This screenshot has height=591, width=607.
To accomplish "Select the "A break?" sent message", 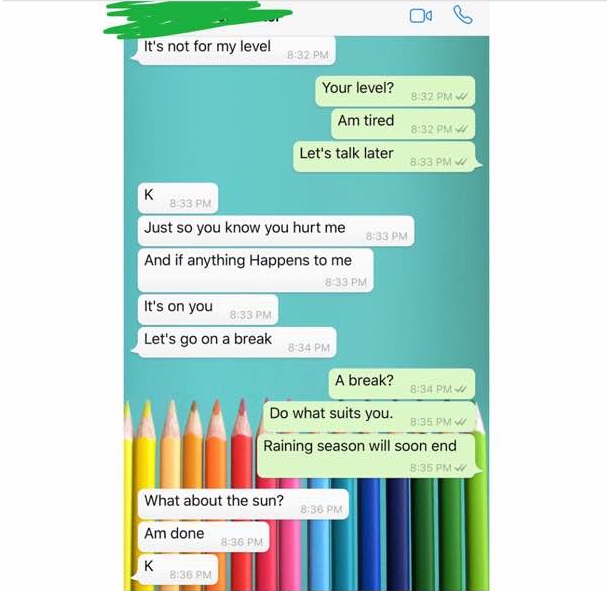I will pos(402,384).
